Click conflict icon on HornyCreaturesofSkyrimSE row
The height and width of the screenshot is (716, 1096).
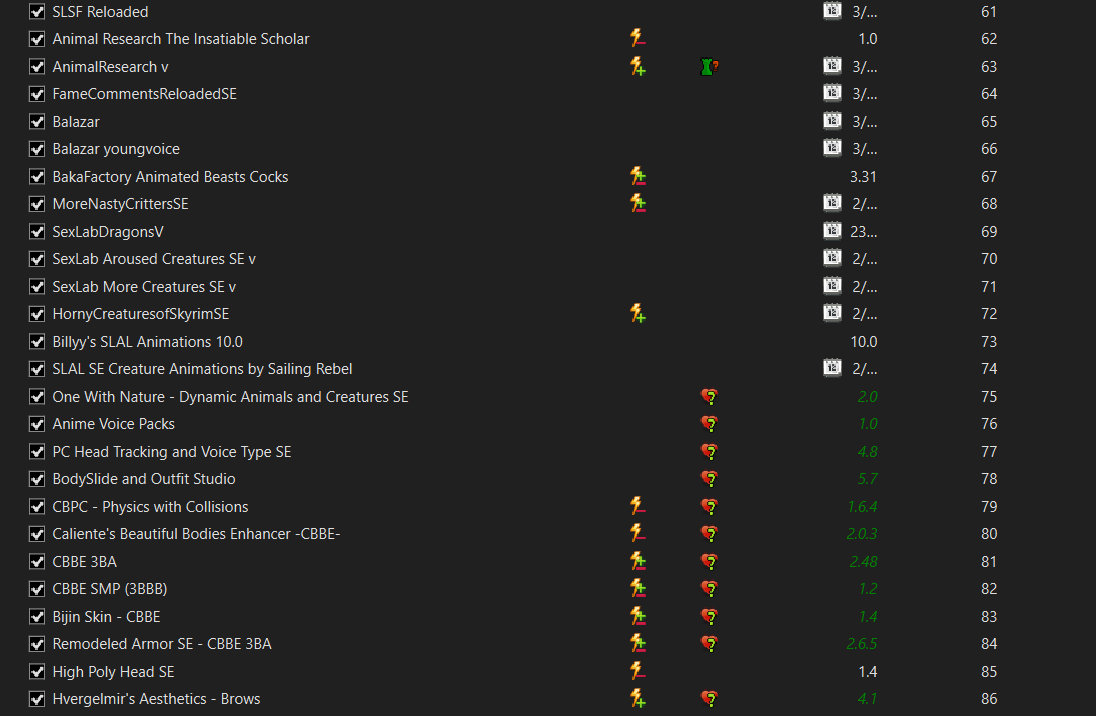tap(637, 313)
